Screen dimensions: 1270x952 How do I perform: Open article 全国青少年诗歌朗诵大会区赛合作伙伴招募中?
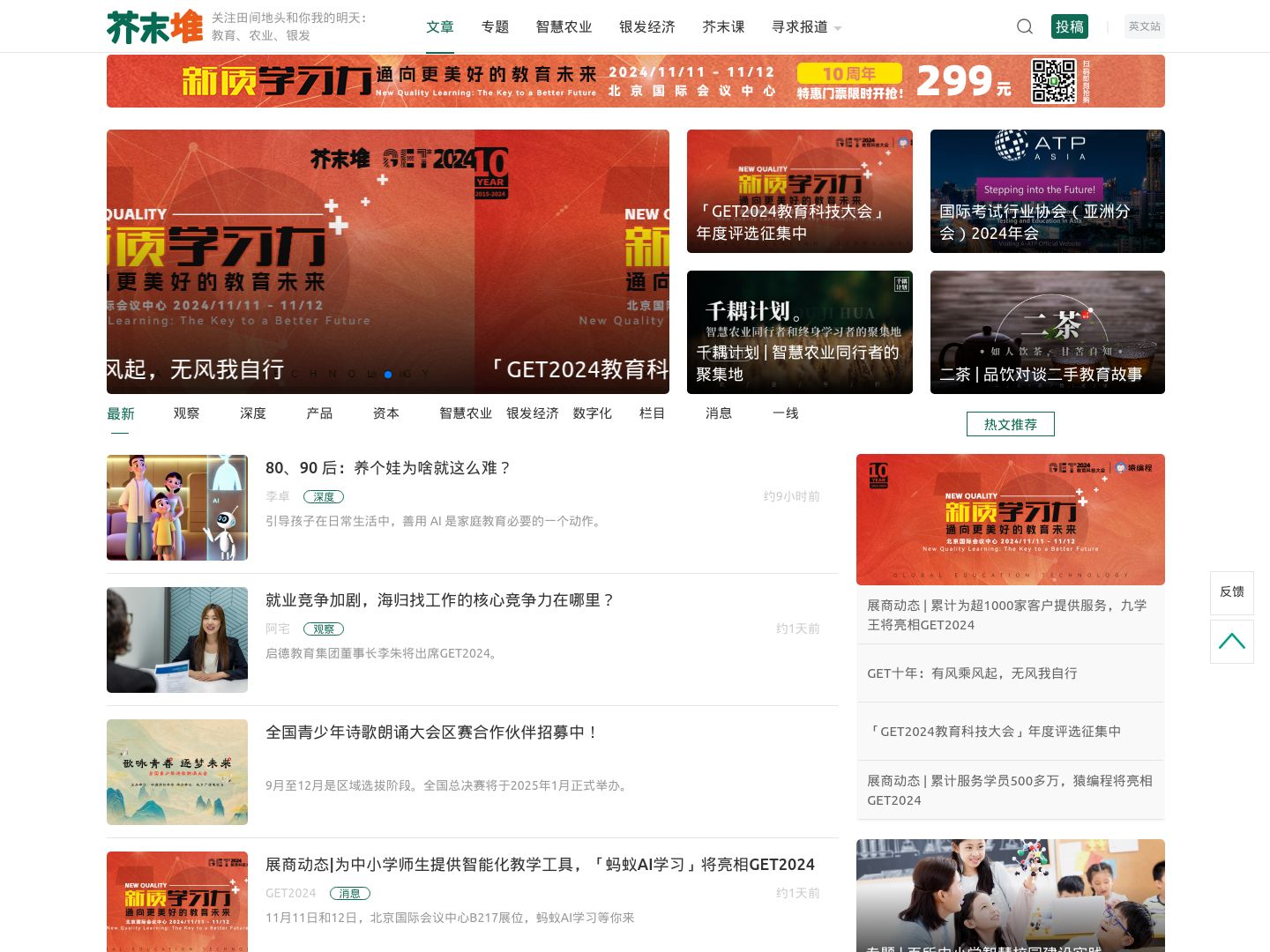click(432, 733)
